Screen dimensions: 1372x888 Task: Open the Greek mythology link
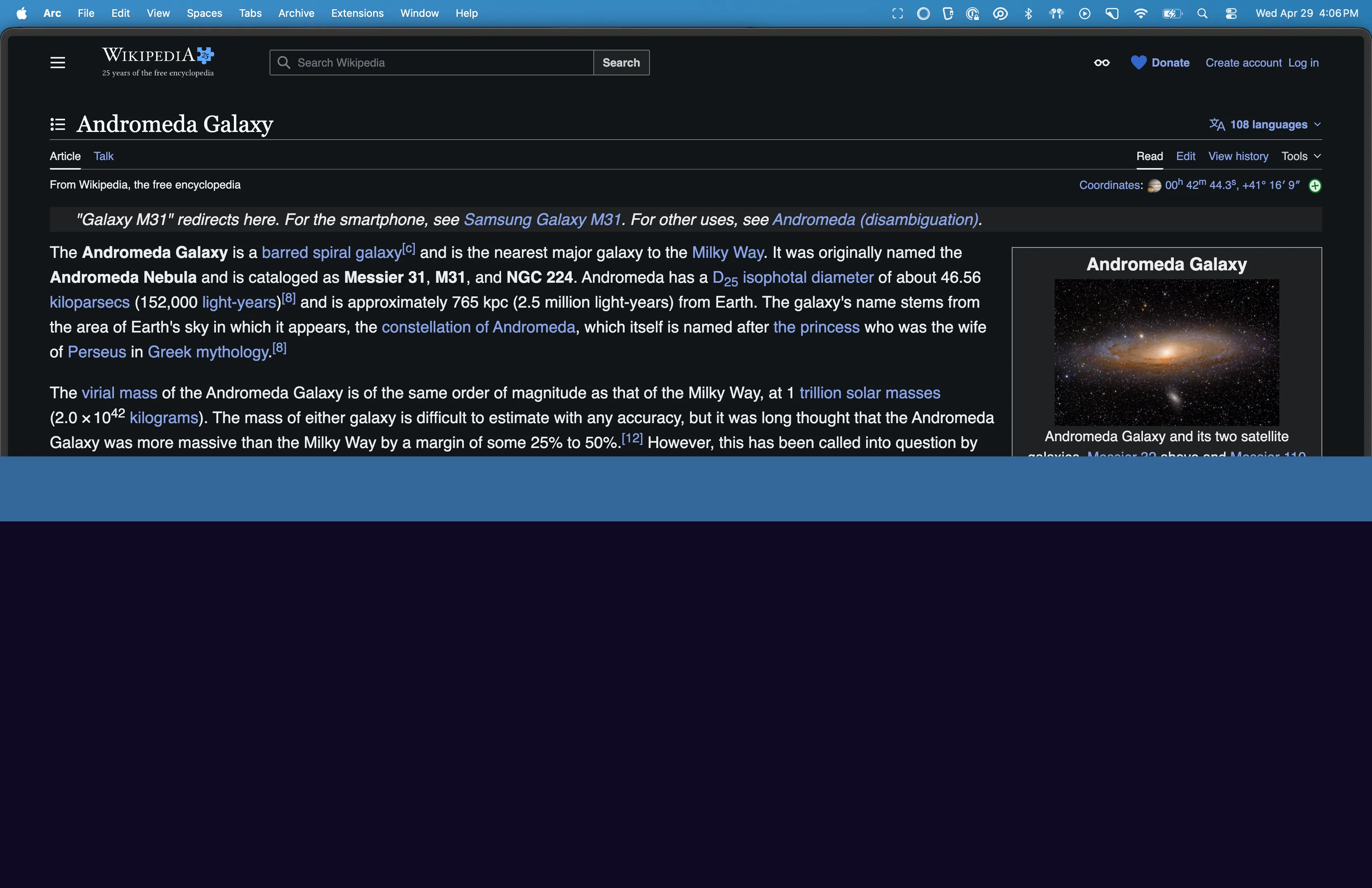pyautogui.click(x=208, y=351)
